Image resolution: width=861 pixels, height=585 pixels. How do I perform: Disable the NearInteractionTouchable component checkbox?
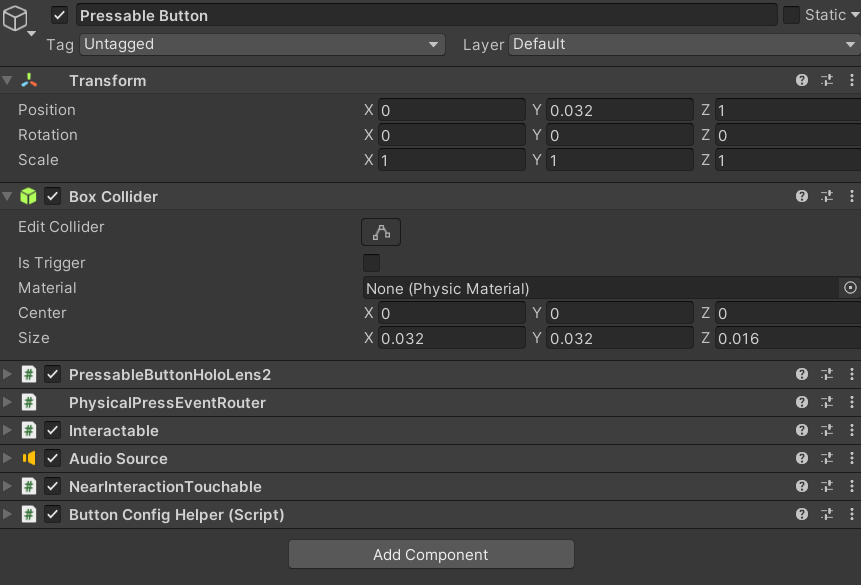tap(52, 486)
